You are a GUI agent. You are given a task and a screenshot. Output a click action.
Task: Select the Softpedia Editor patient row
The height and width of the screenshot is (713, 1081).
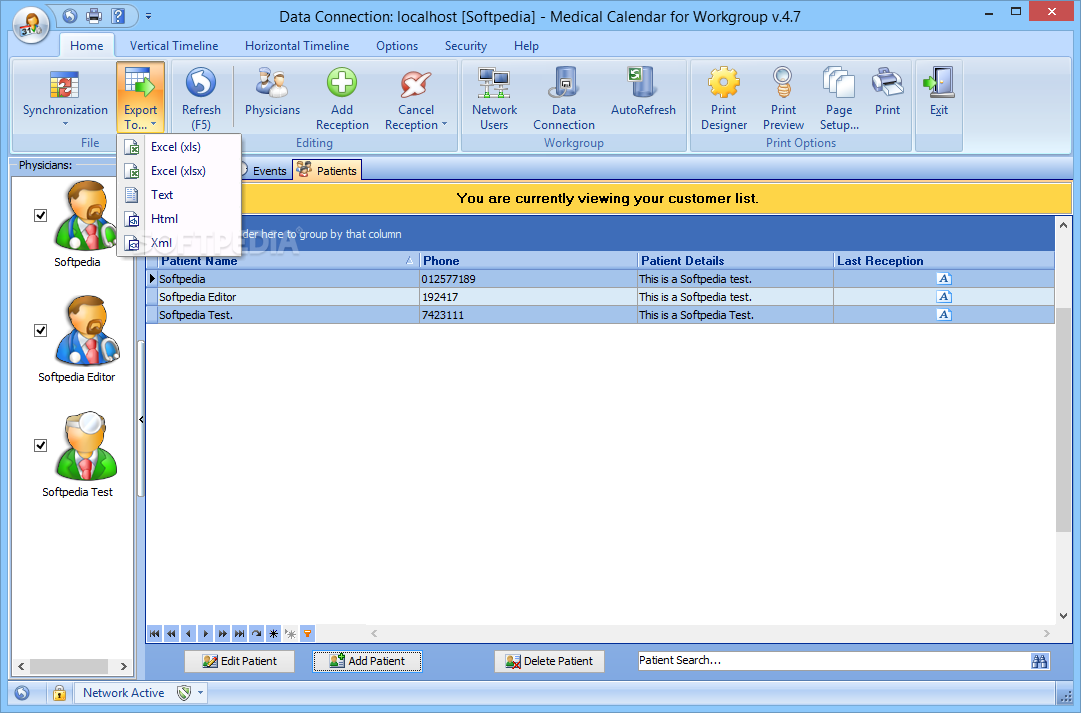tap(600, 297)
